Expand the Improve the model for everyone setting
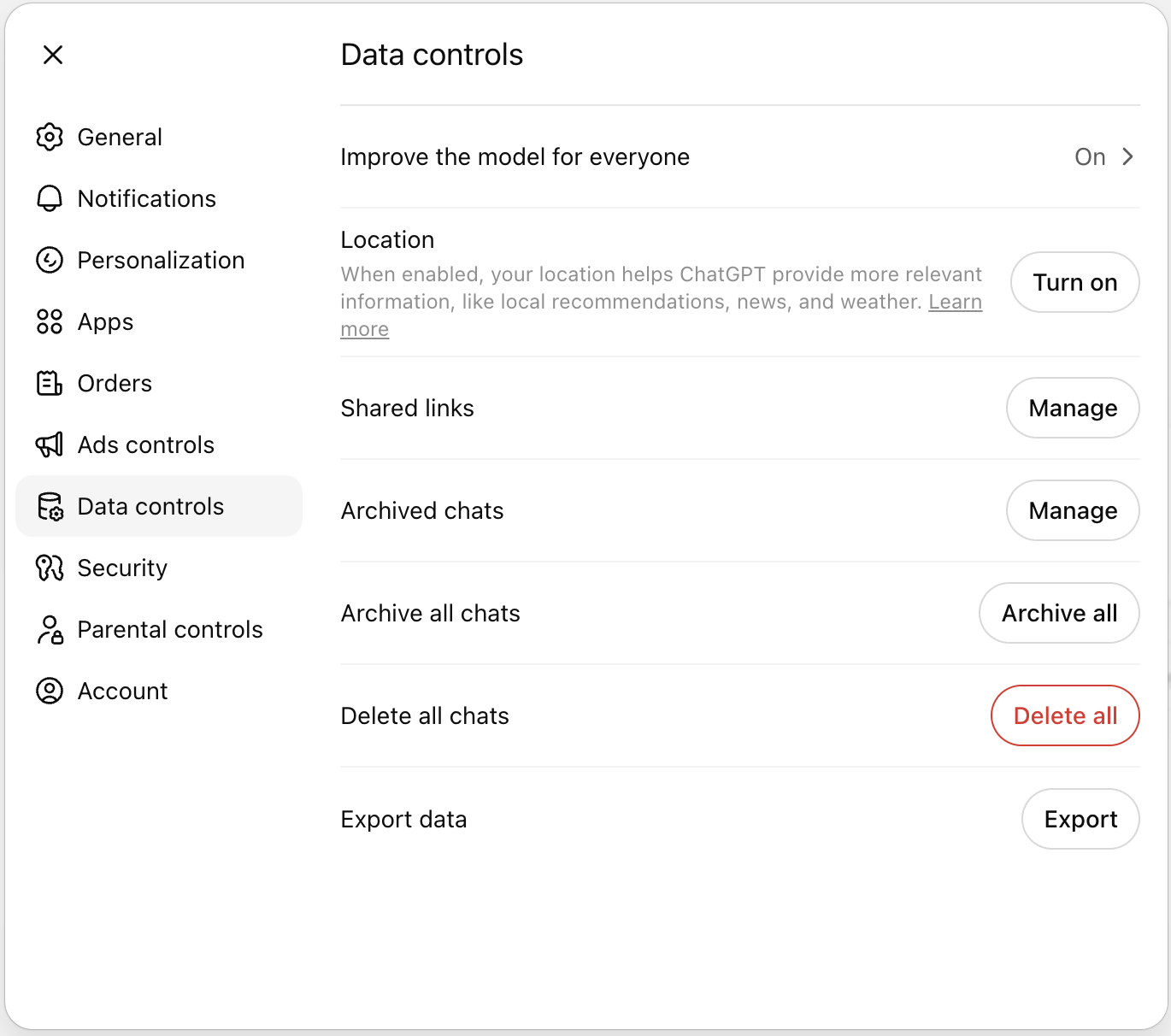 click(x=1106, y=156)
